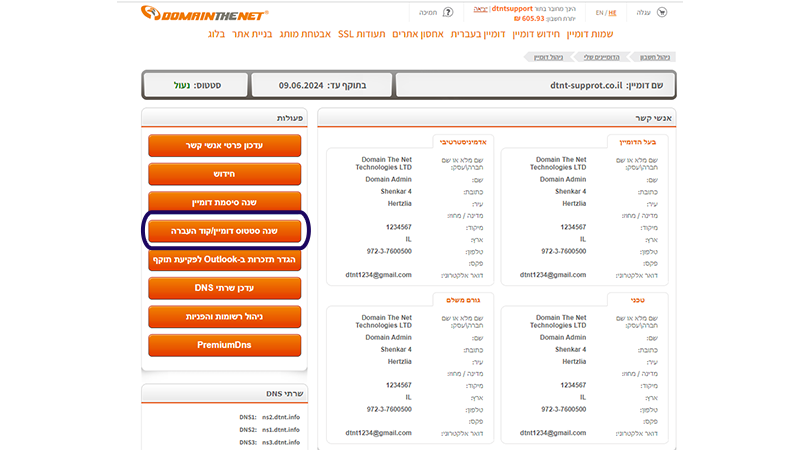
Task: Click the עדכן שרתי DNS button
Action: pyautogui.click(x=224, y=288)
